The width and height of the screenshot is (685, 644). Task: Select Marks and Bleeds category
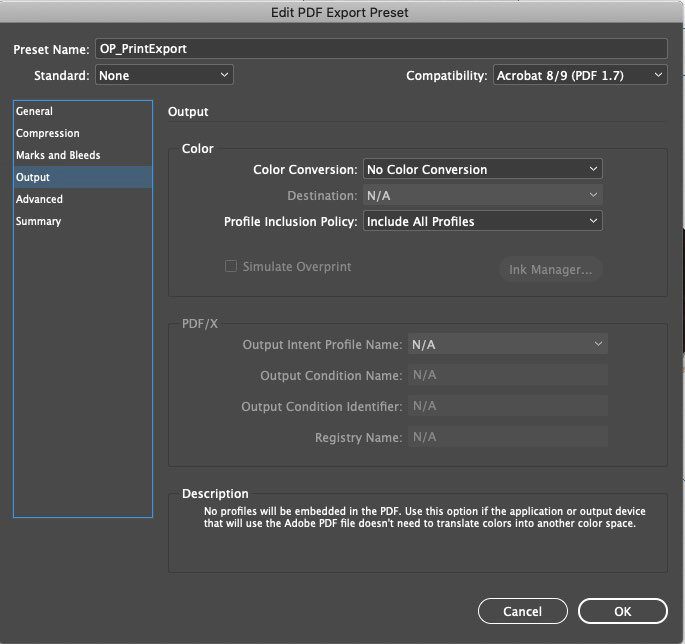[83, 155]
